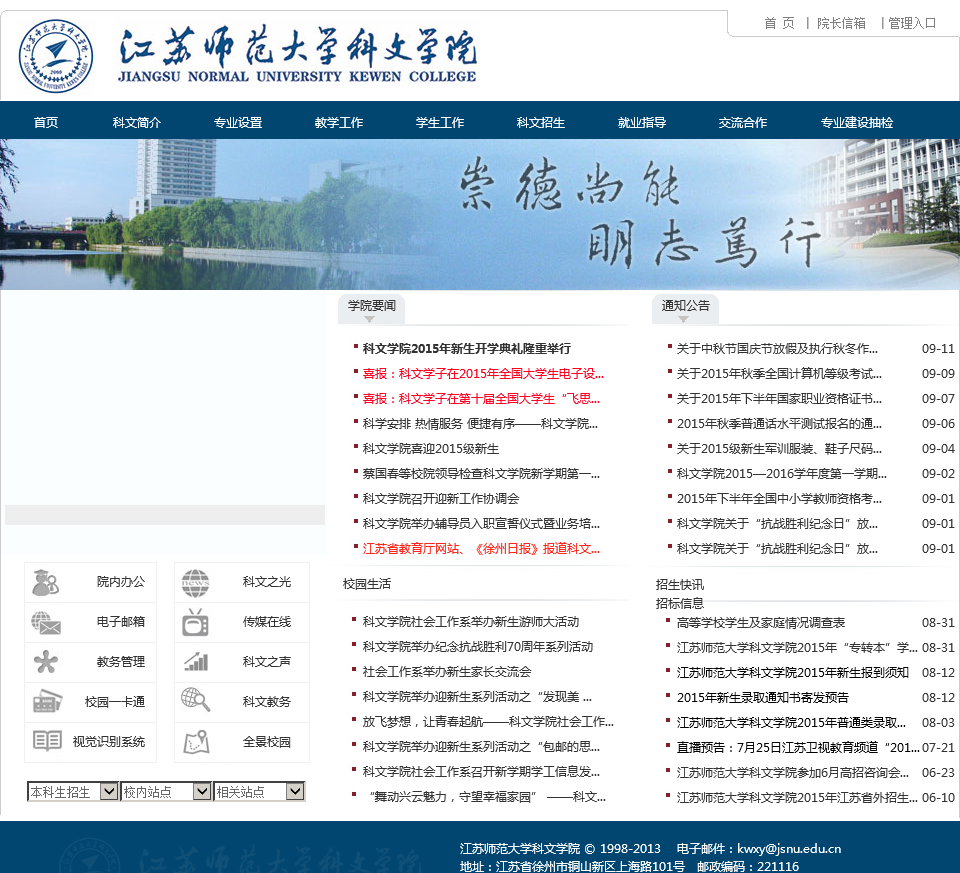This screenshot has height=873, width=960.
Task: Click the campus banner image
Action: pos(480,214)
